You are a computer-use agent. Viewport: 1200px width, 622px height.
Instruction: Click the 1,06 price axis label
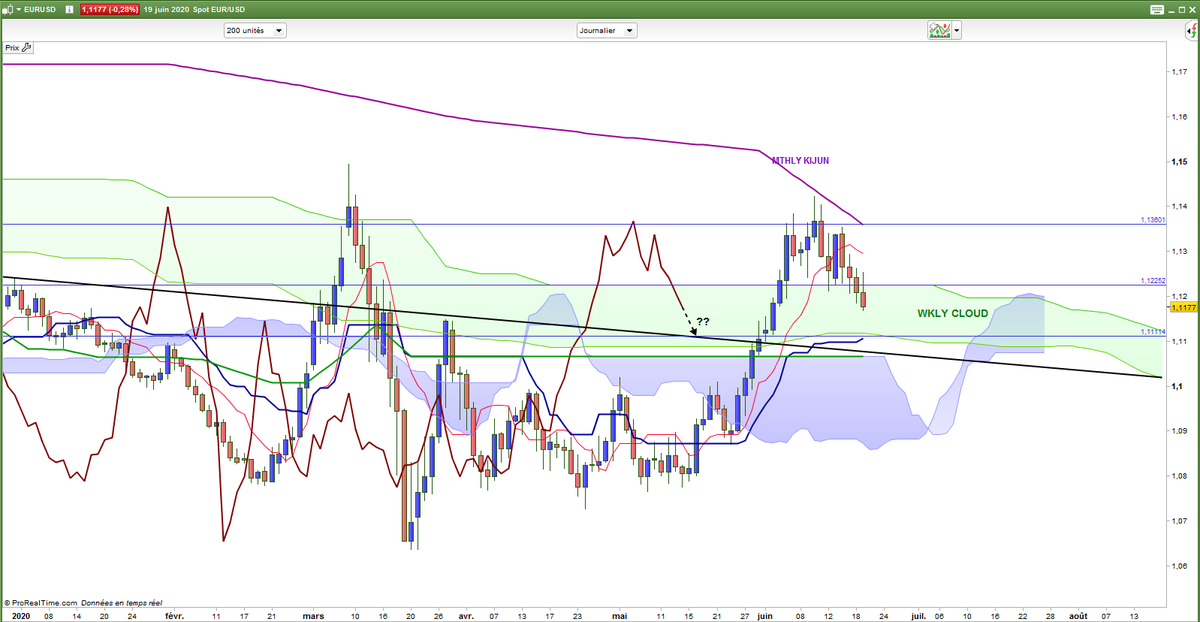tap(1181, 566)
